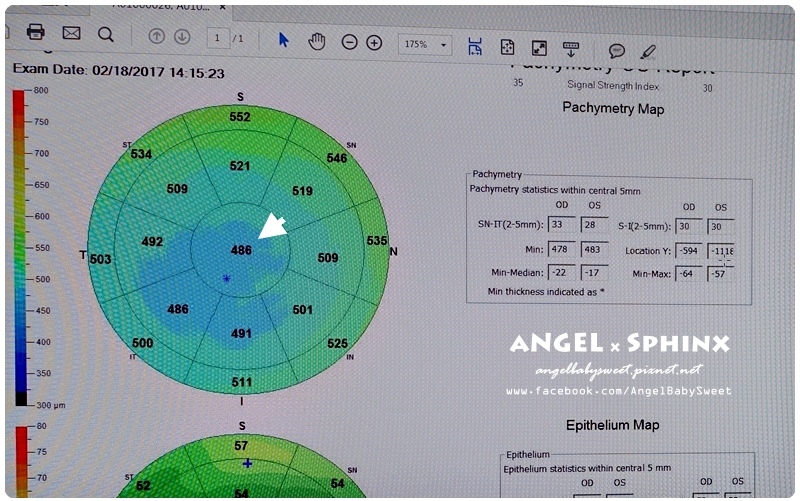Click the 57 value on the epithelium map
800x501 pixels.
(x=241, y=445)
